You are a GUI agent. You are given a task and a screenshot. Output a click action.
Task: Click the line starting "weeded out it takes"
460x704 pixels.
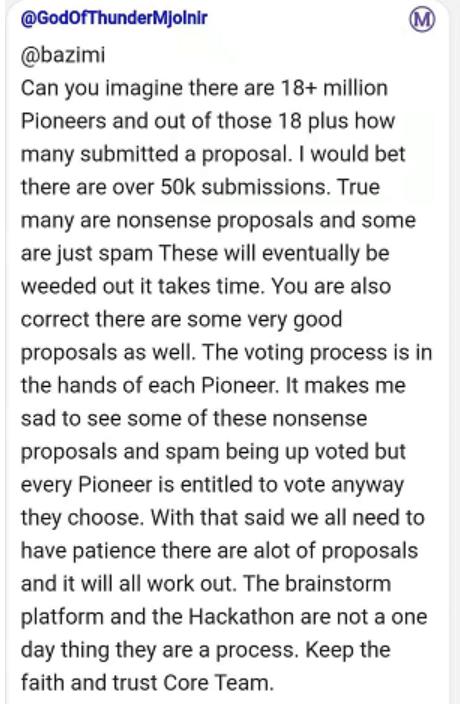coord(206,286)
